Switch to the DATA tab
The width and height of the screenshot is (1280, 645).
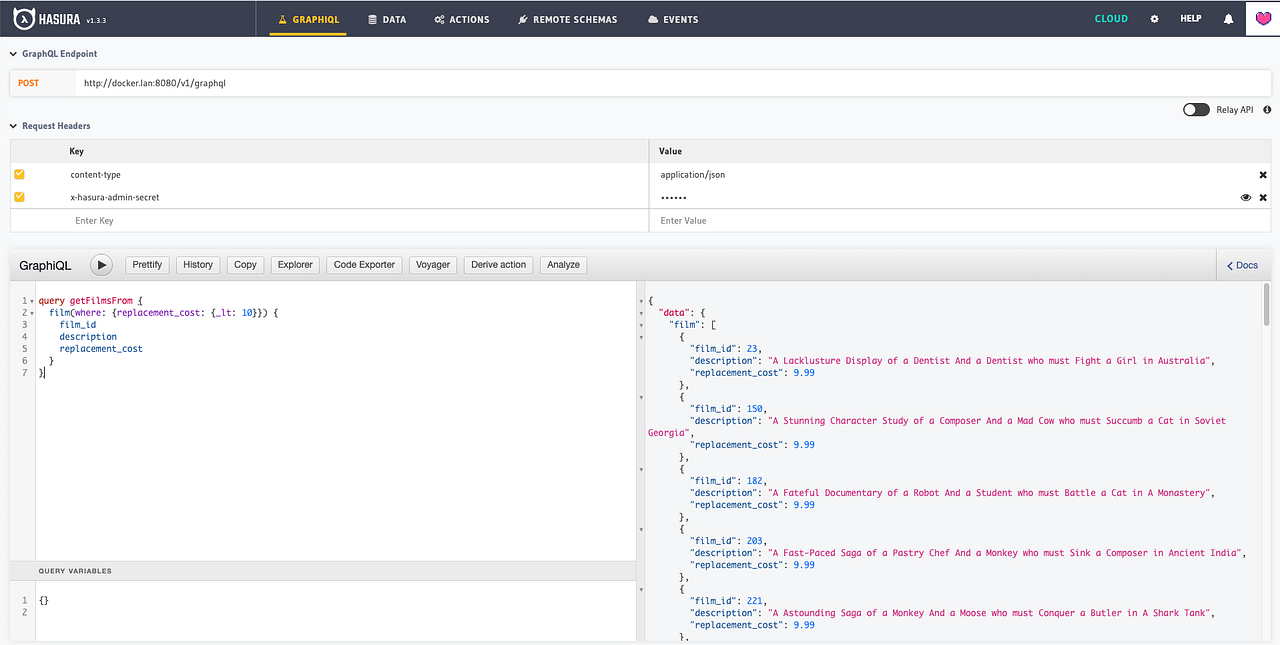387,18
